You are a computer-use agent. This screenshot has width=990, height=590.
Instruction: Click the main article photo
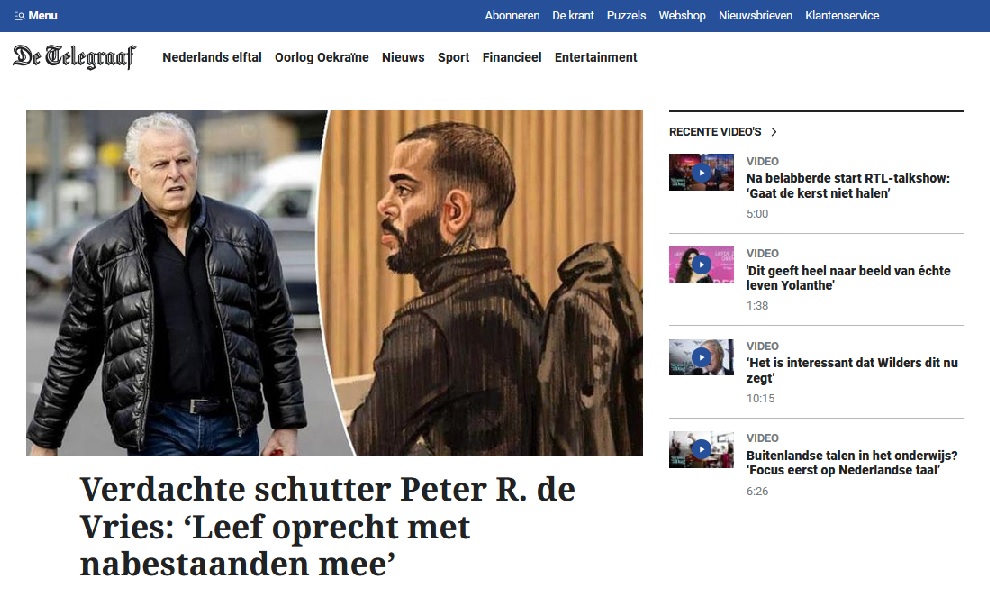(334, 283)
